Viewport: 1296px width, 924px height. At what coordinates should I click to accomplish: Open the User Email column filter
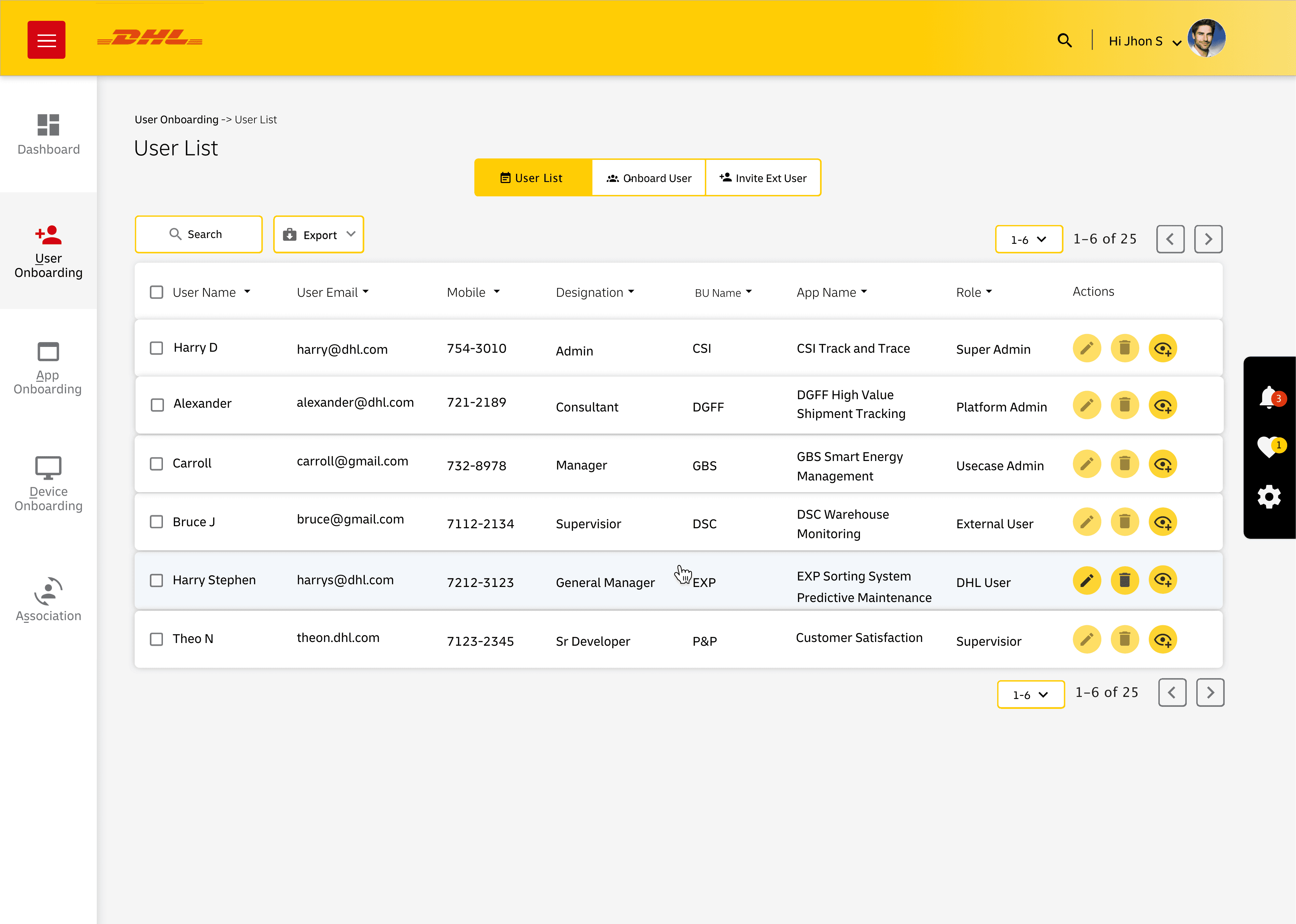click(x=365, y=291)
